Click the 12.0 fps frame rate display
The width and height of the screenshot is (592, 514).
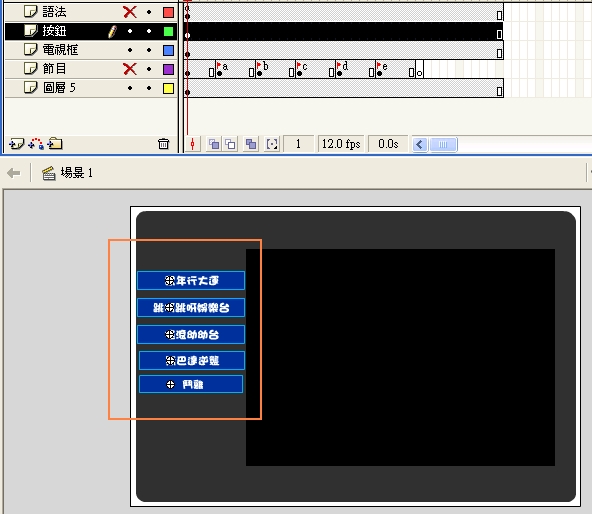[x=341, y=144]
